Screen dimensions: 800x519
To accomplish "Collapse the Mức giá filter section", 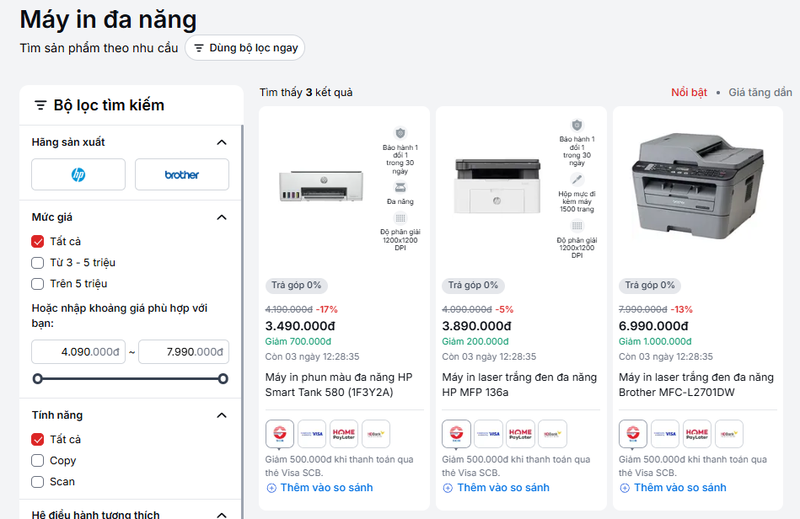I will [x=222, y=217].
